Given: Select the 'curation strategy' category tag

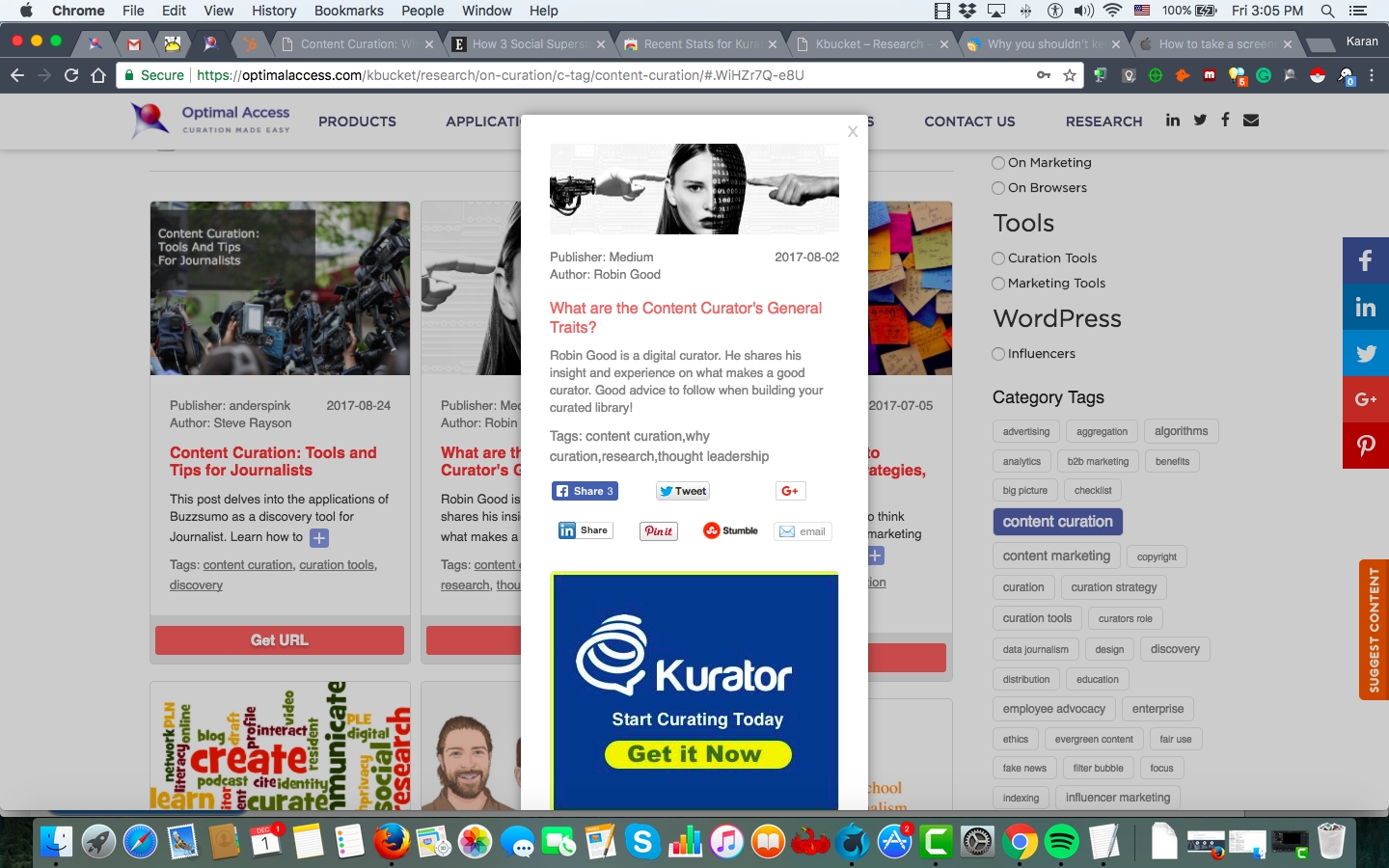Looking at the screenshot, I should point(1114,587).
